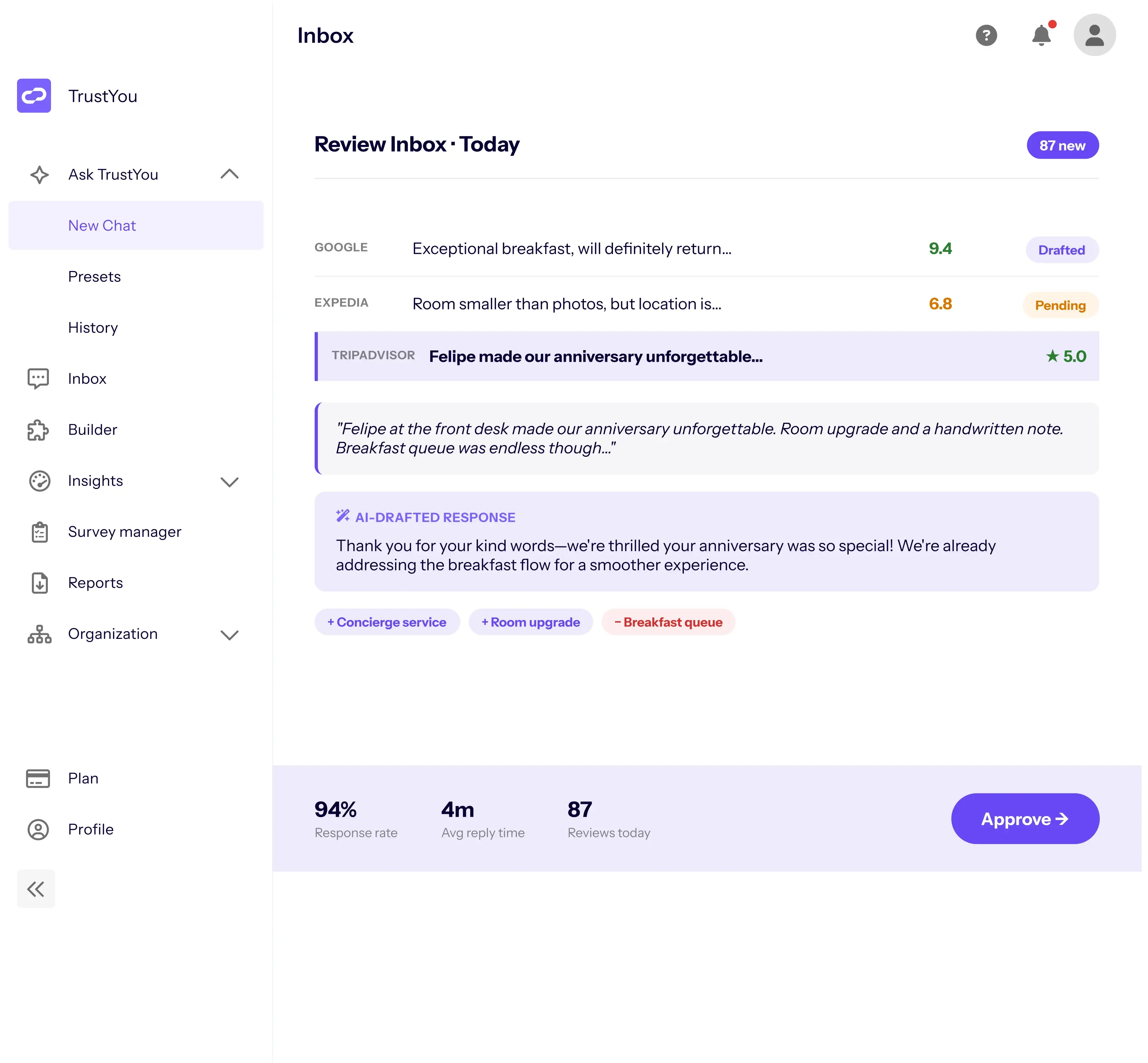
Task: Click the Builder puzzle piece icon
Action: point(39,430)
